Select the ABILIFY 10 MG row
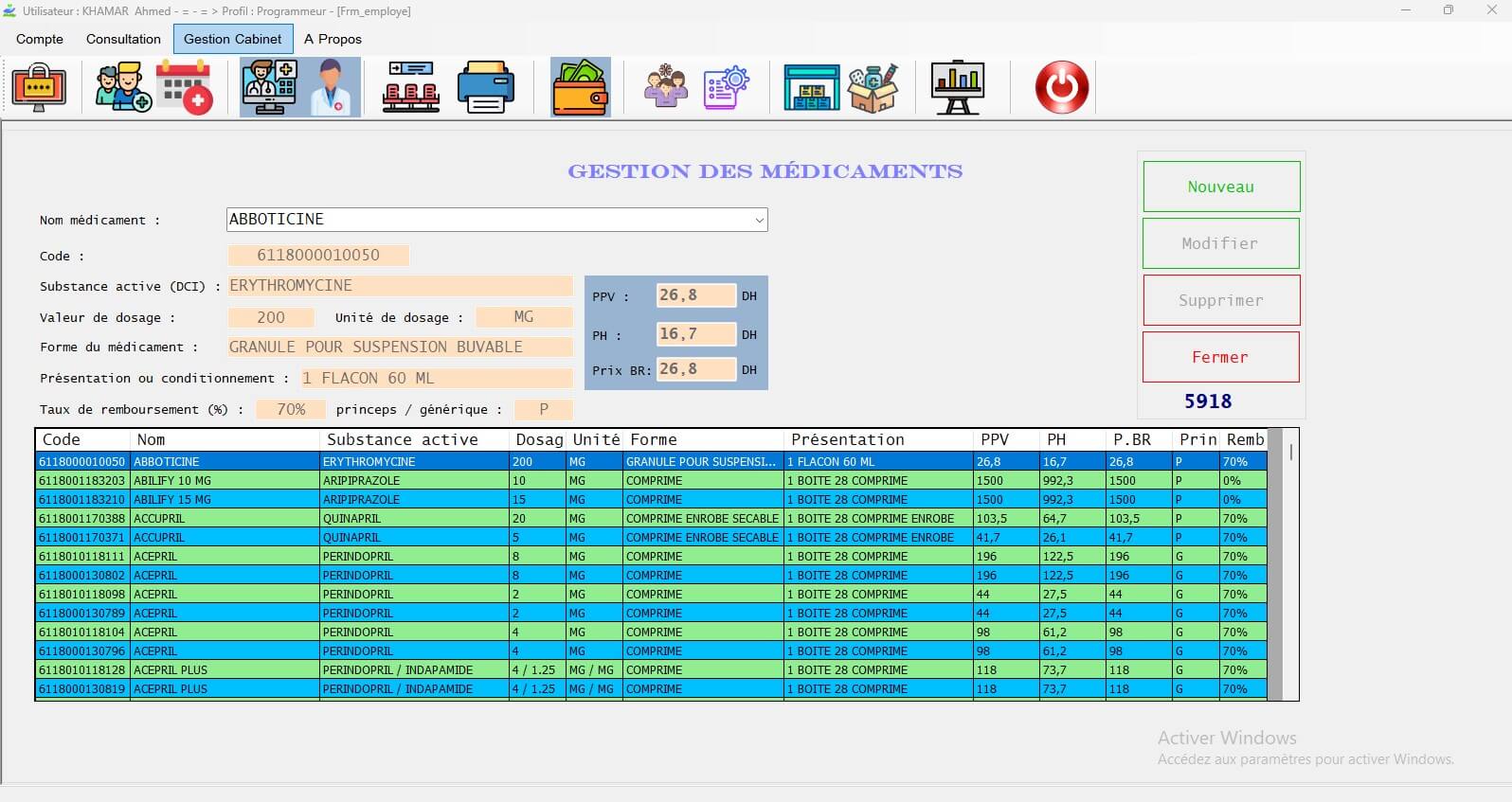This screenshot has width=1512, height=802. (x=651, y=480)
